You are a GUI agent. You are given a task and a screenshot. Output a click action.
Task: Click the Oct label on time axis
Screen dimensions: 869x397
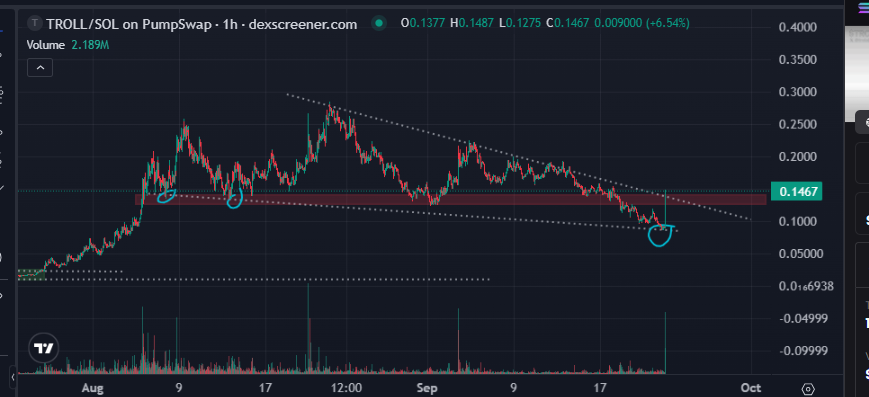(750, 387)
